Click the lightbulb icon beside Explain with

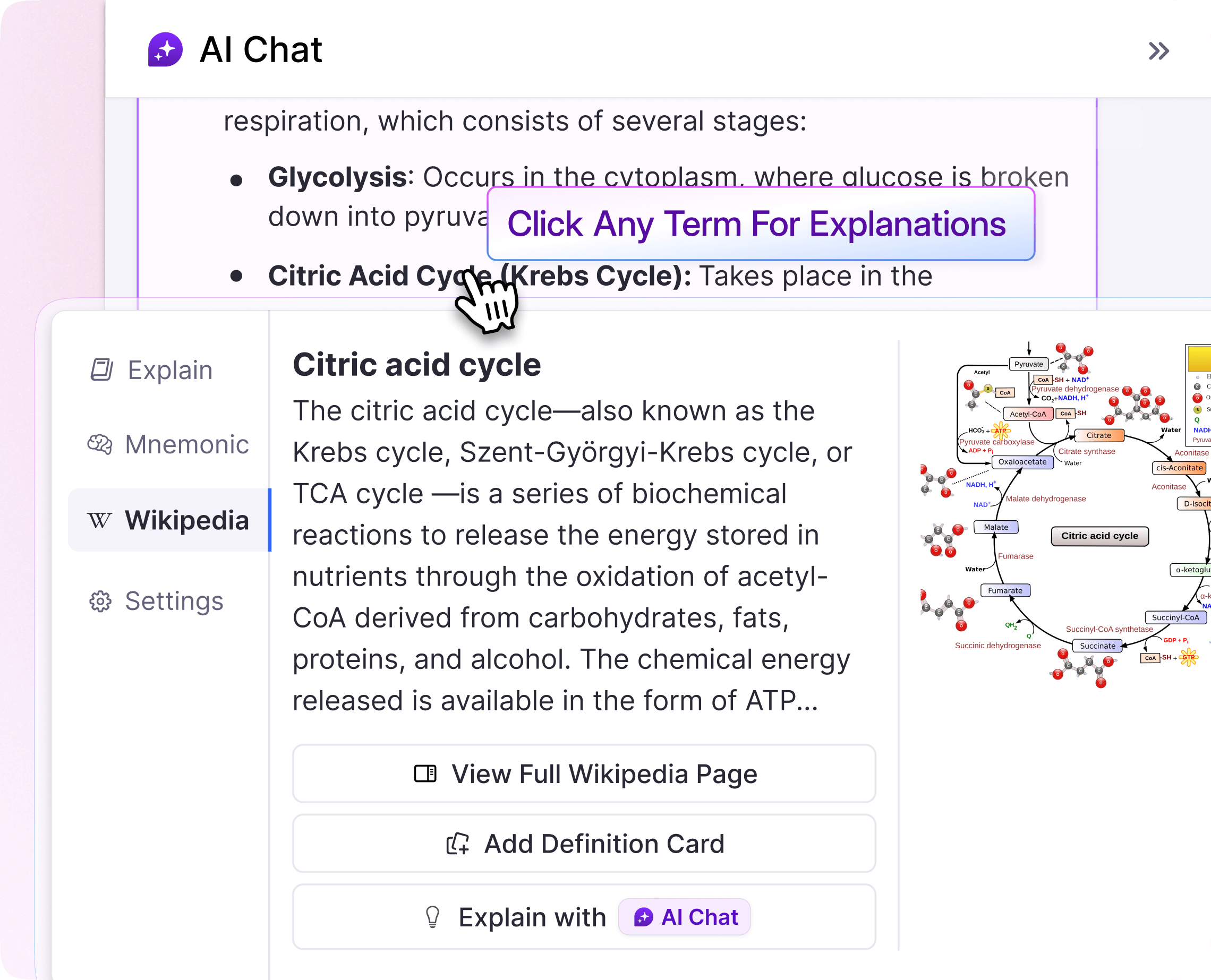click(x=433, y=917)
